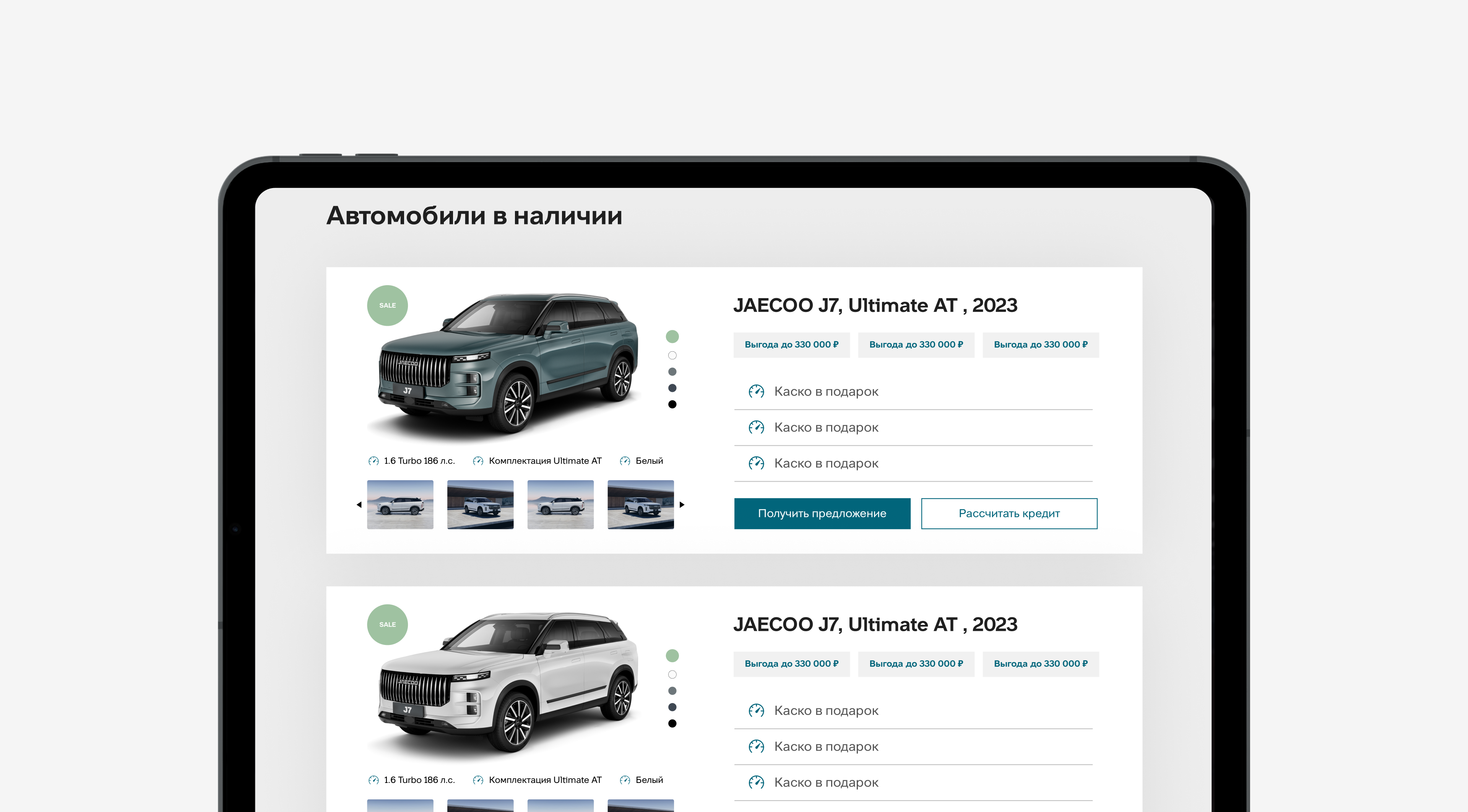Click the third Каско в подарок icon in green car card
The width and height of the screenshot is (1468, 812).
756,463
